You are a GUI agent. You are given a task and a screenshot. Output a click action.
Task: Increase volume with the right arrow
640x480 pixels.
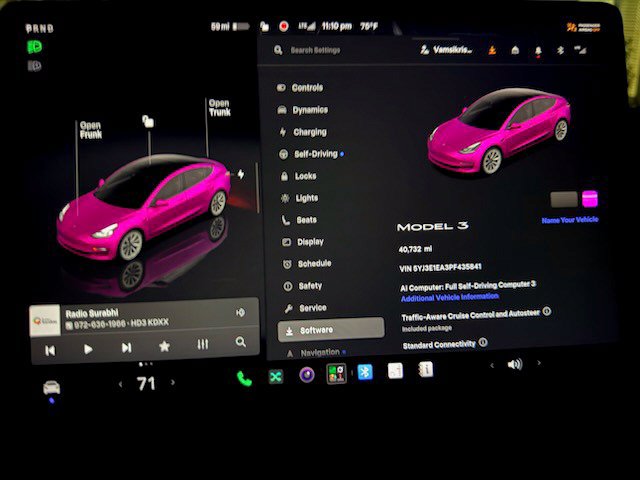pyautogui.click(x=539, y=362)
